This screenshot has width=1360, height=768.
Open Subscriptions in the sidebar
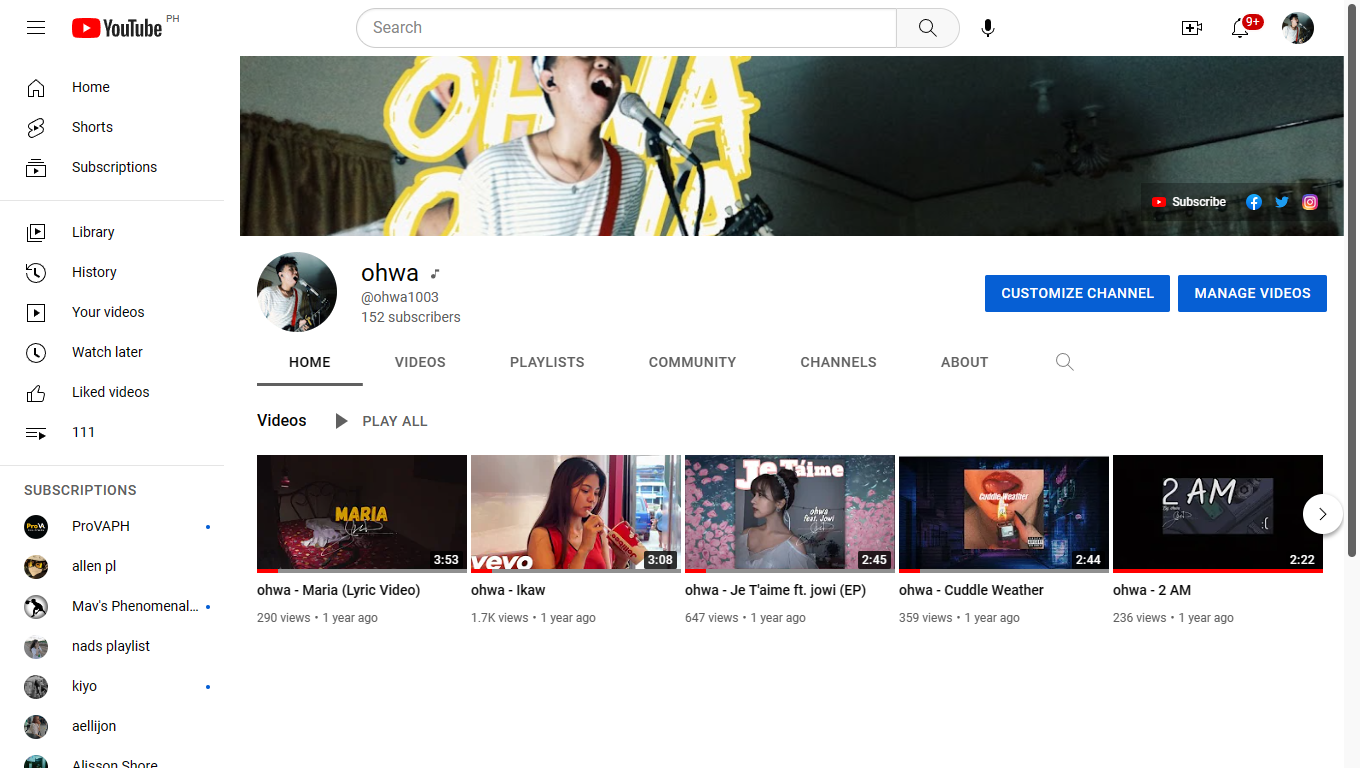(x=112, y=167)
